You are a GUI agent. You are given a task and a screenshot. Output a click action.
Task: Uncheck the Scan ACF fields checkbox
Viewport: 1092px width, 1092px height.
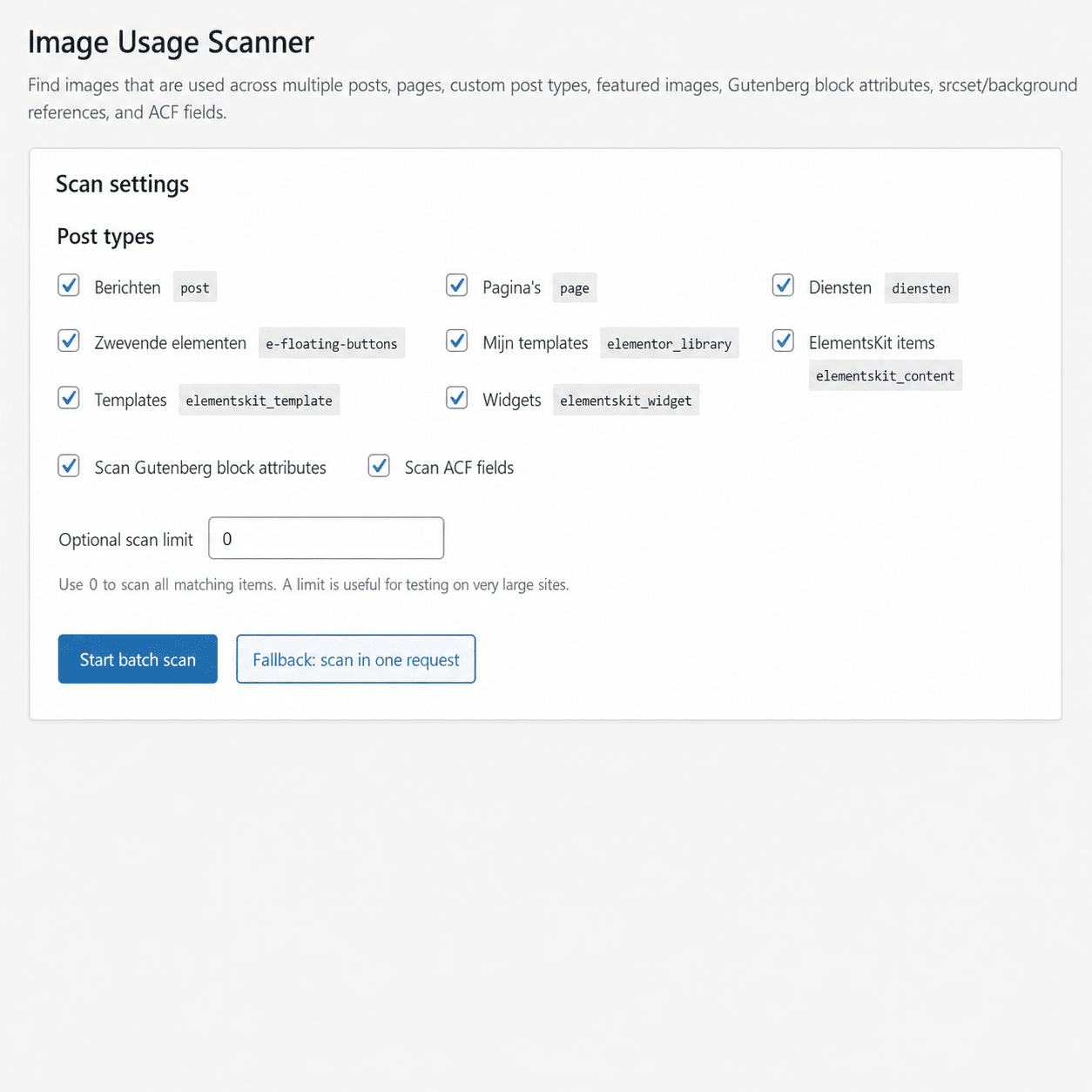coord(379,466)
